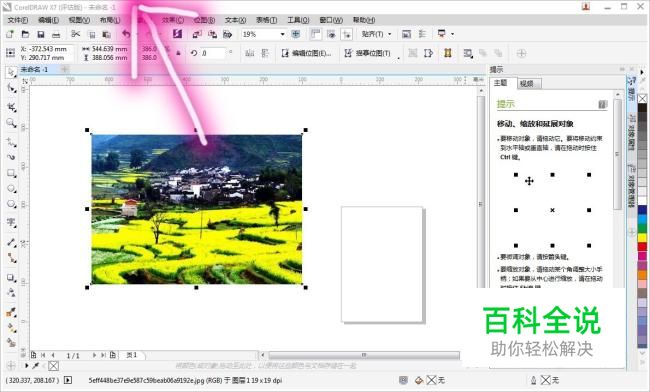Viewport: 650px width, 392px height.
Task: Open the 工具 menu
Action: point(298,20)
